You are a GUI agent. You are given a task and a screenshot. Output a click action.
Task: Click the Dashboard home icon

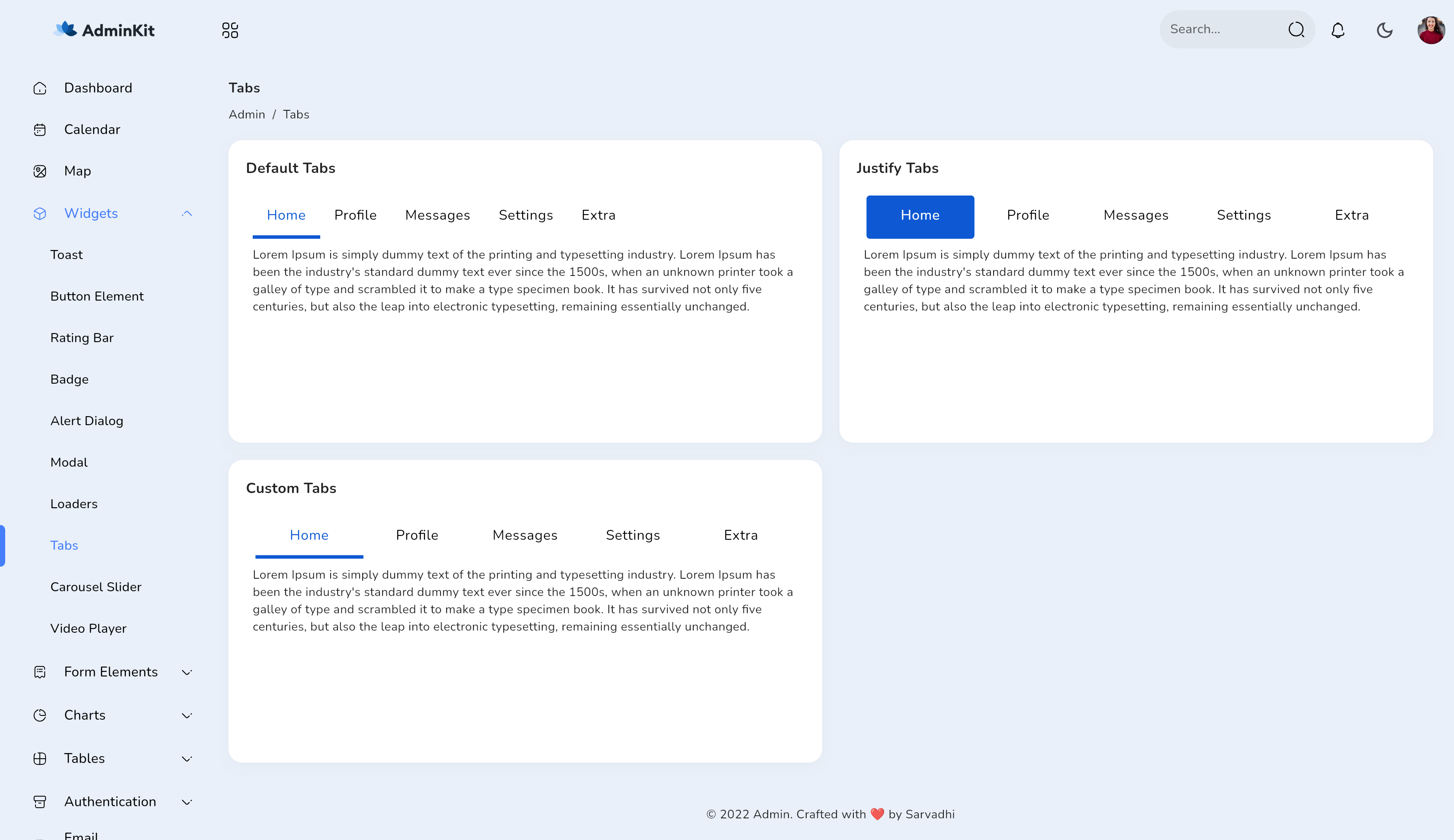39,88
